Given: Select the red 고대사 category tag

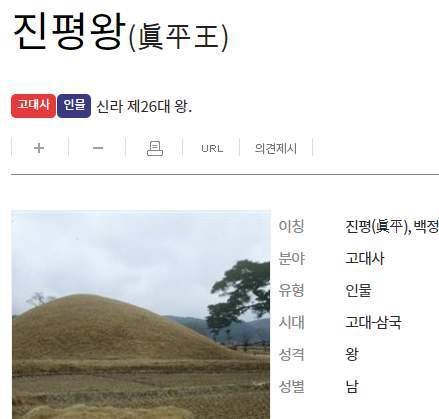Looking at the screenshot, I should coord(33,106).
